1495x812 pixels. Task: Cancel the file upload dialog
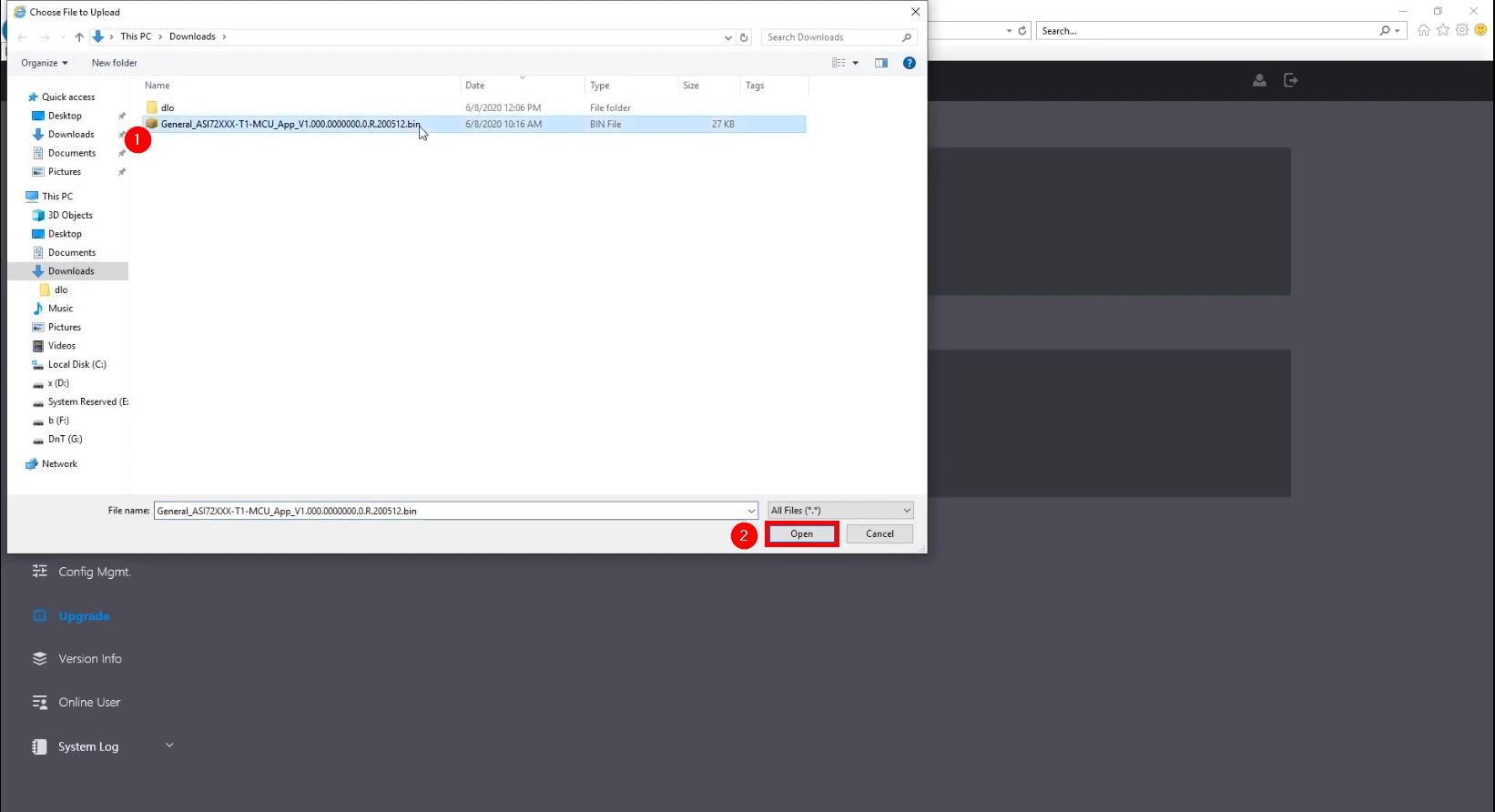coord(880,533)
